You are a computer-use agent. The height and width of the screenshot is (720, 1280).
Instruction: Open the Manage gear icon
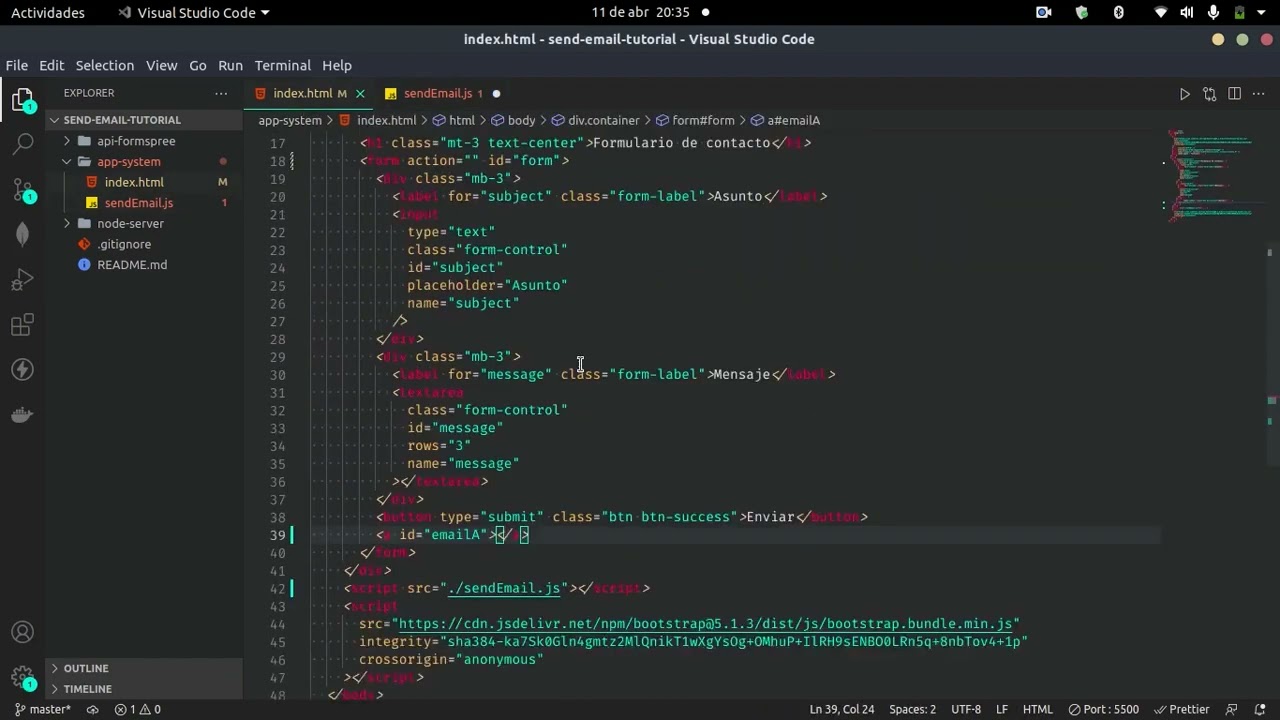coord(23,678)
